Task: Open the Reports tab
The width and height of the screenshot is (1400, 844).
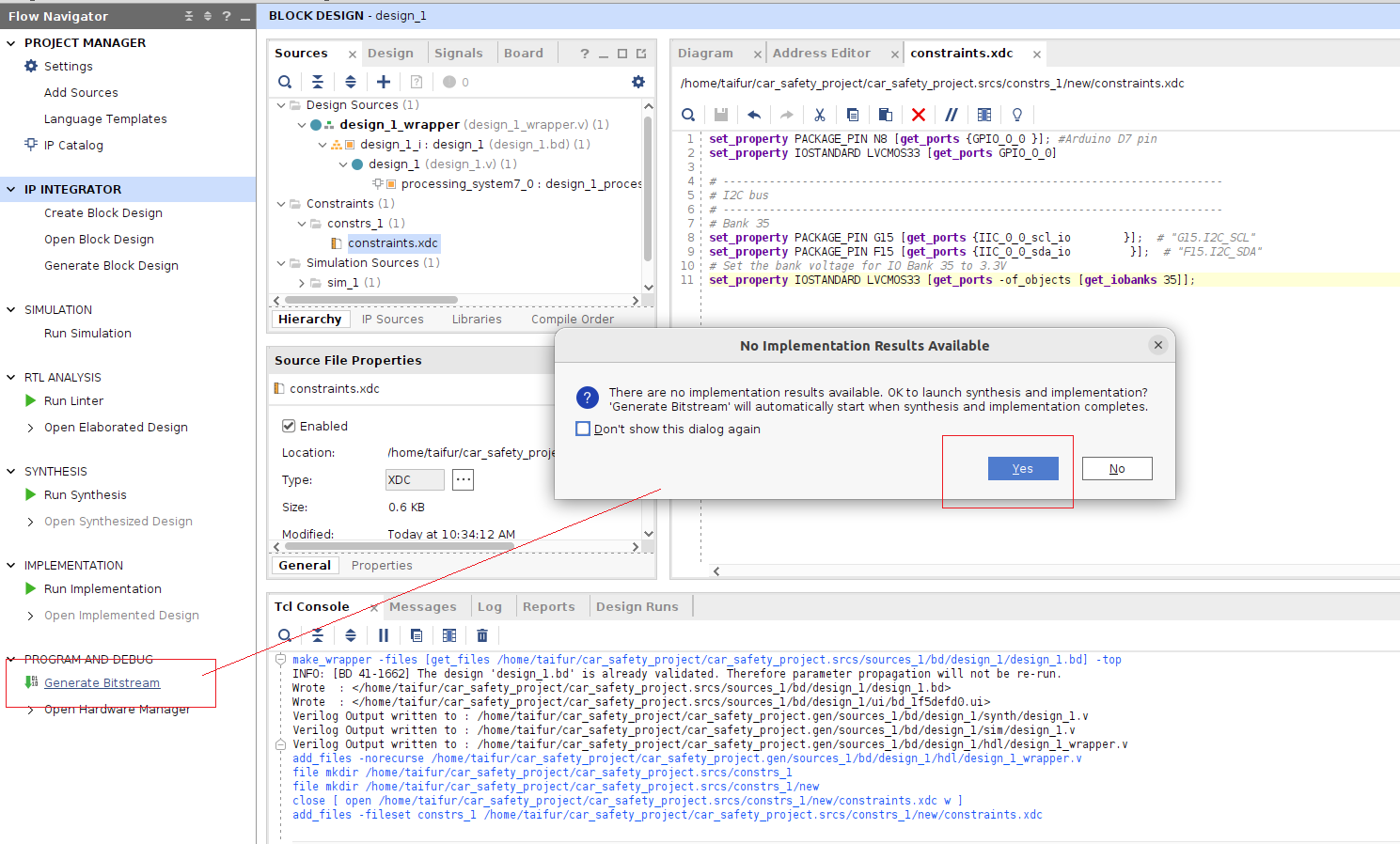Action: tap(549, 607)
